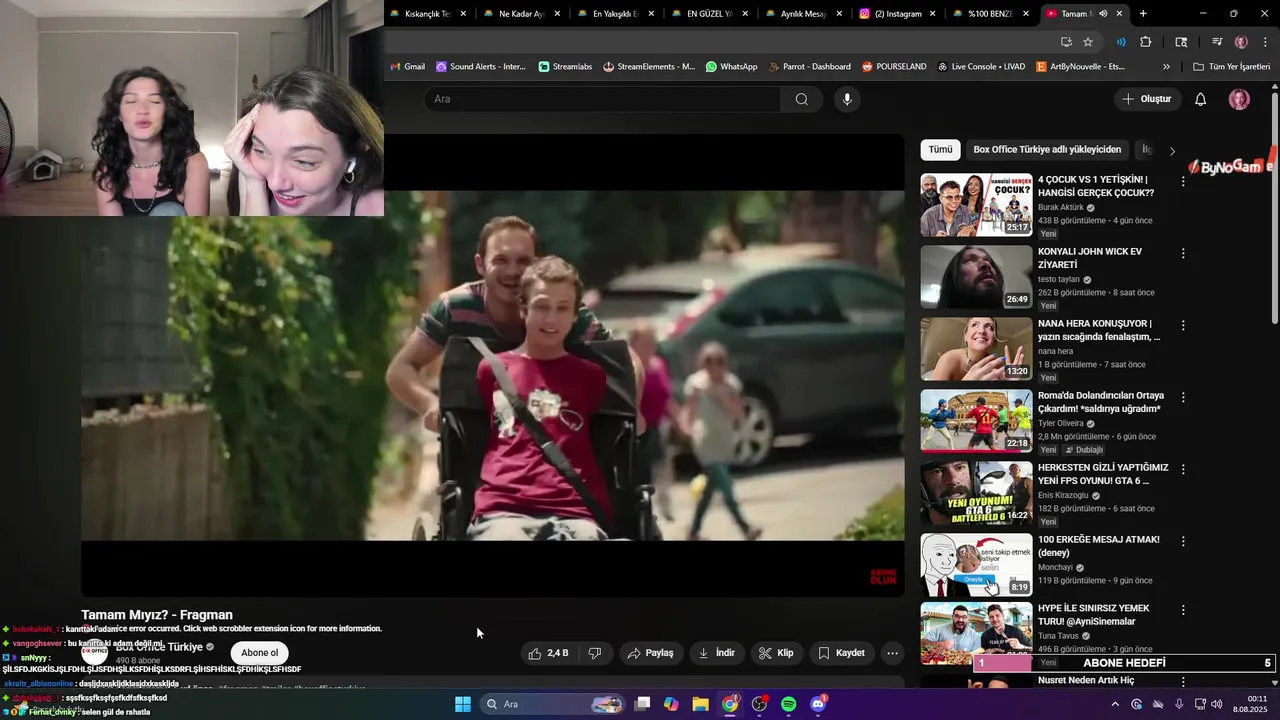
Task: Open Gmail bookmark
Action: click(407, 67)
